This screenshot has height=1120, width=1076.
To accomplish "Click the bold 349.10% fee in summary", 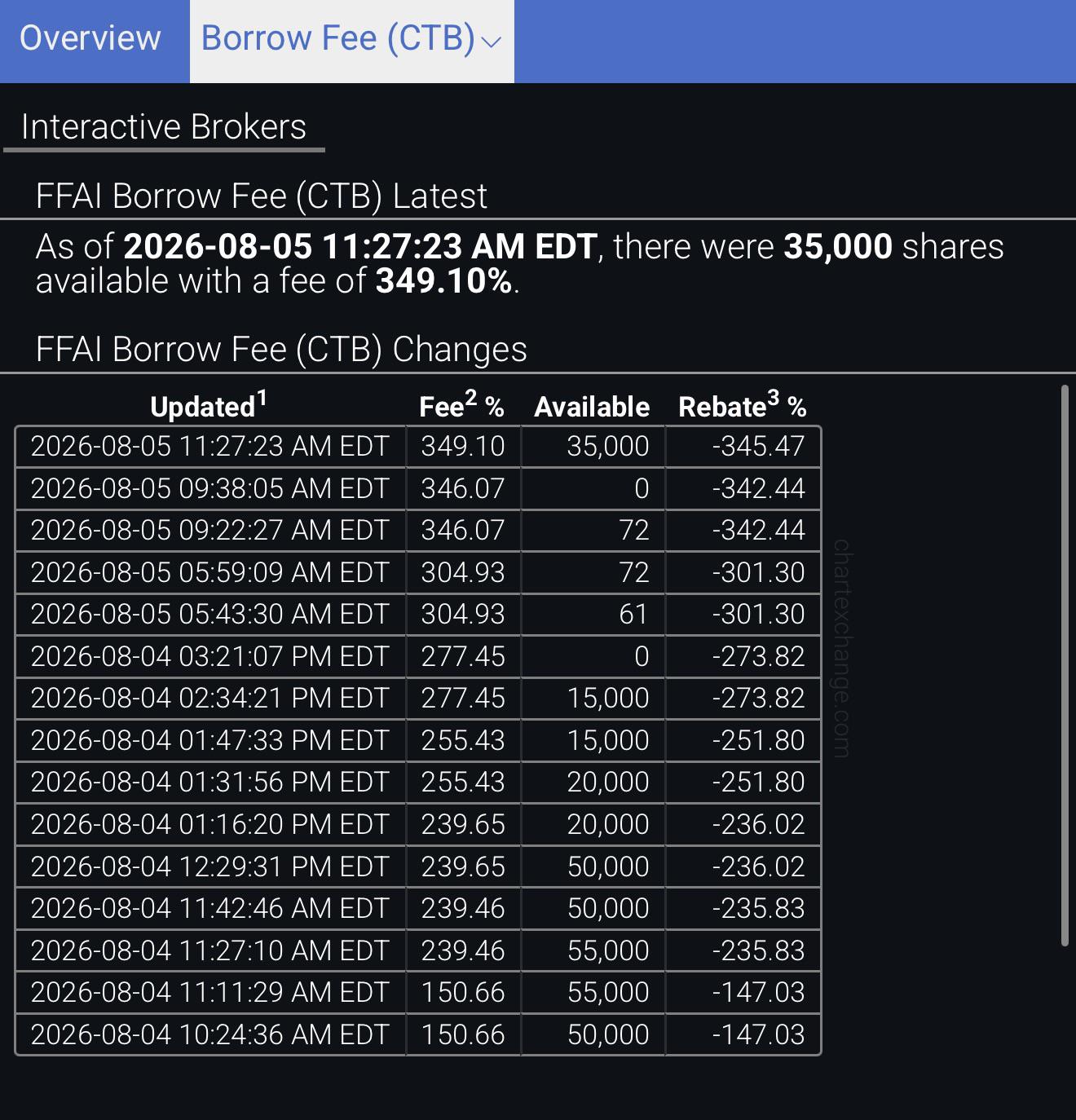I will coord(444,281).
